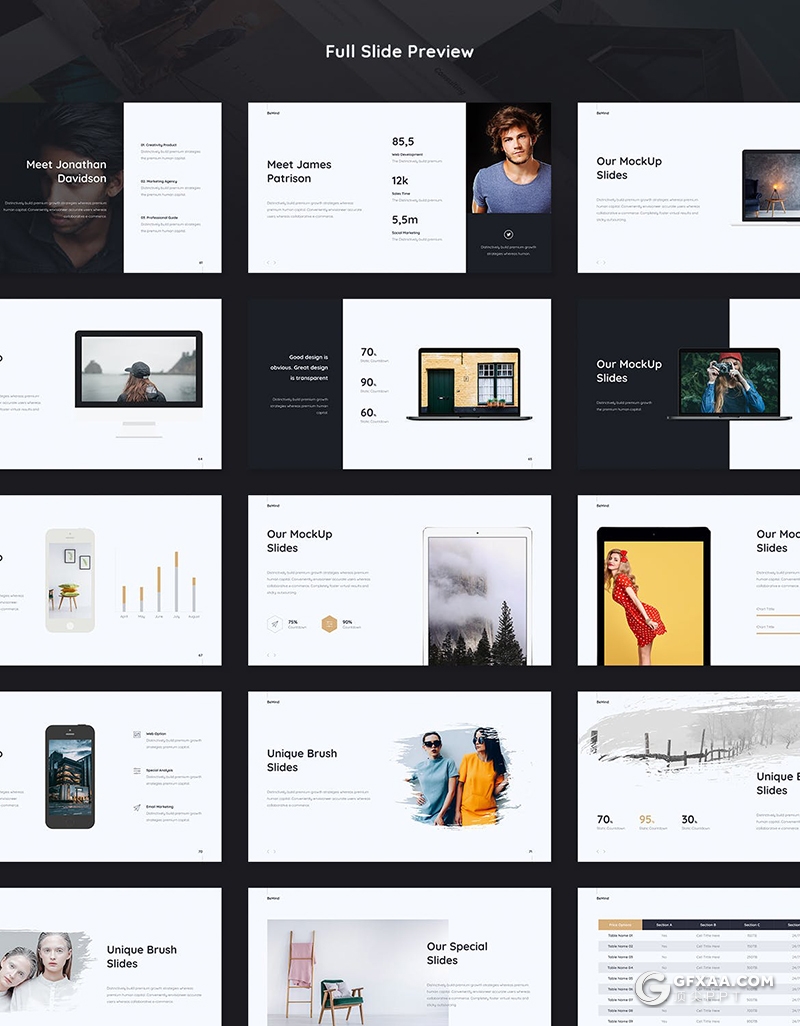Click James Patrison's portrait photo
Viewport: 800px width, 1026px height.
(509, 158)
